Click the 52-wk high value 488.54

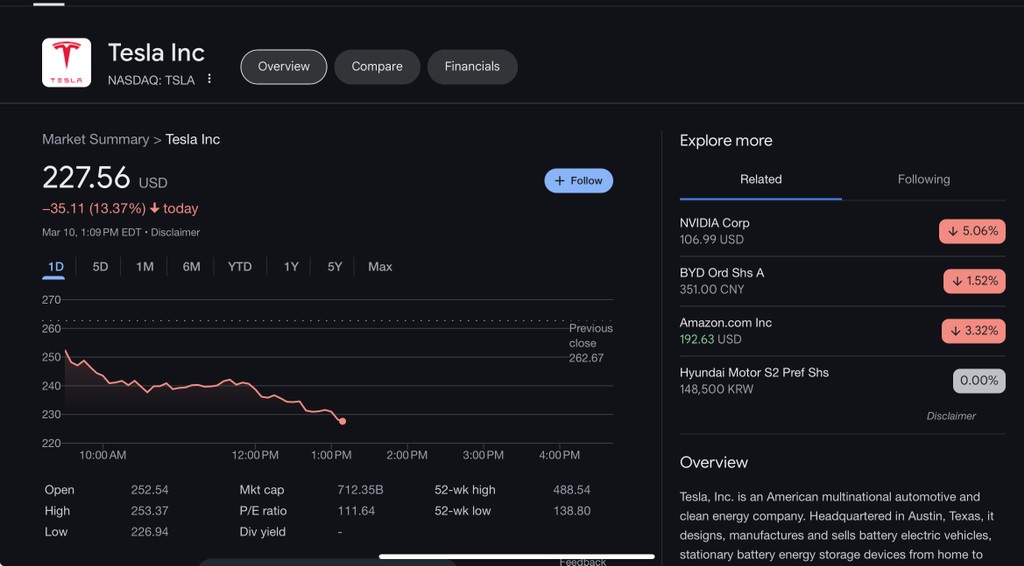point(571,490)
